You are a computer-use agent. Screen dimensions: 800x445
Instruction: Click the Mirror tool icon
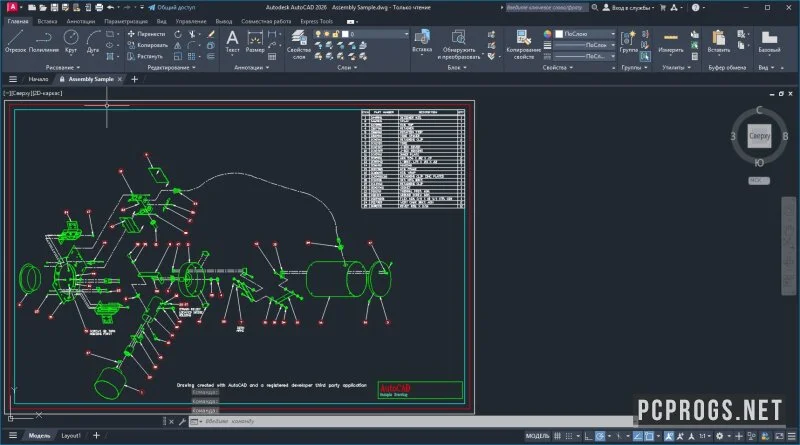point(178,45)
